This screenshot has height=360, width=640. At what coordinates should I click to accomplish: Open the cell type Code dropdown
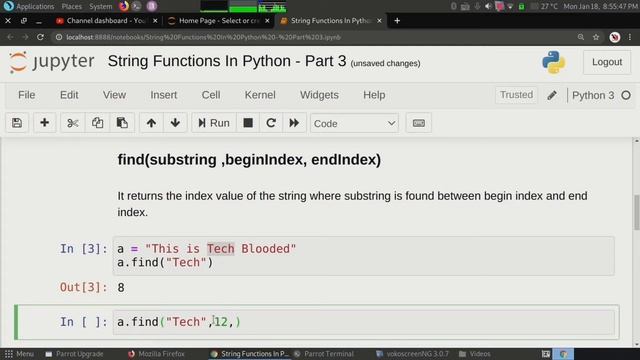[x=354, y=123]
